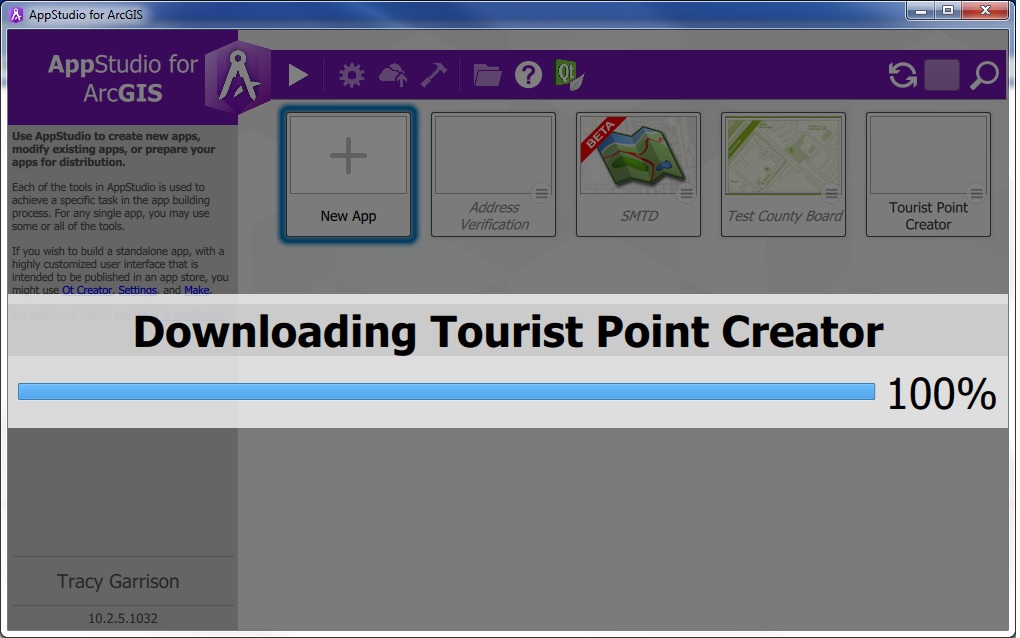Refresh the app gallery
Screen dimensions: 1020x638
tap(902, 75)
